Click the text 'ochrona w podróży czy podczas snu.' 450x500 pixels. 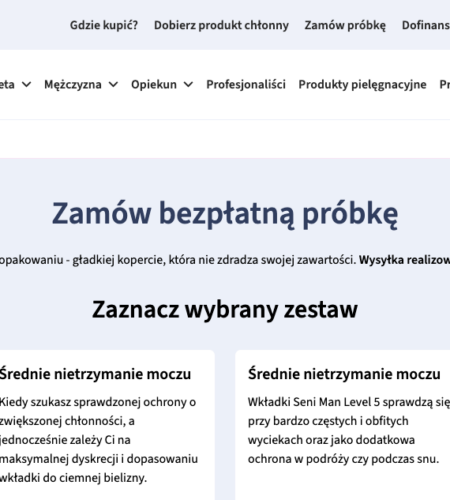pos(343,459)
